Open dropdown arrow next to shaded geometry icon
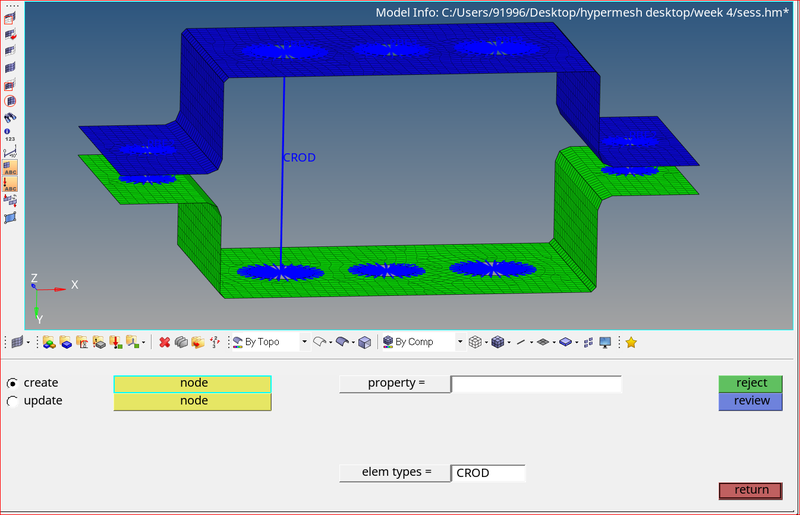The width and height of the screenshot is (800, 515). click(x=353, y=342)
